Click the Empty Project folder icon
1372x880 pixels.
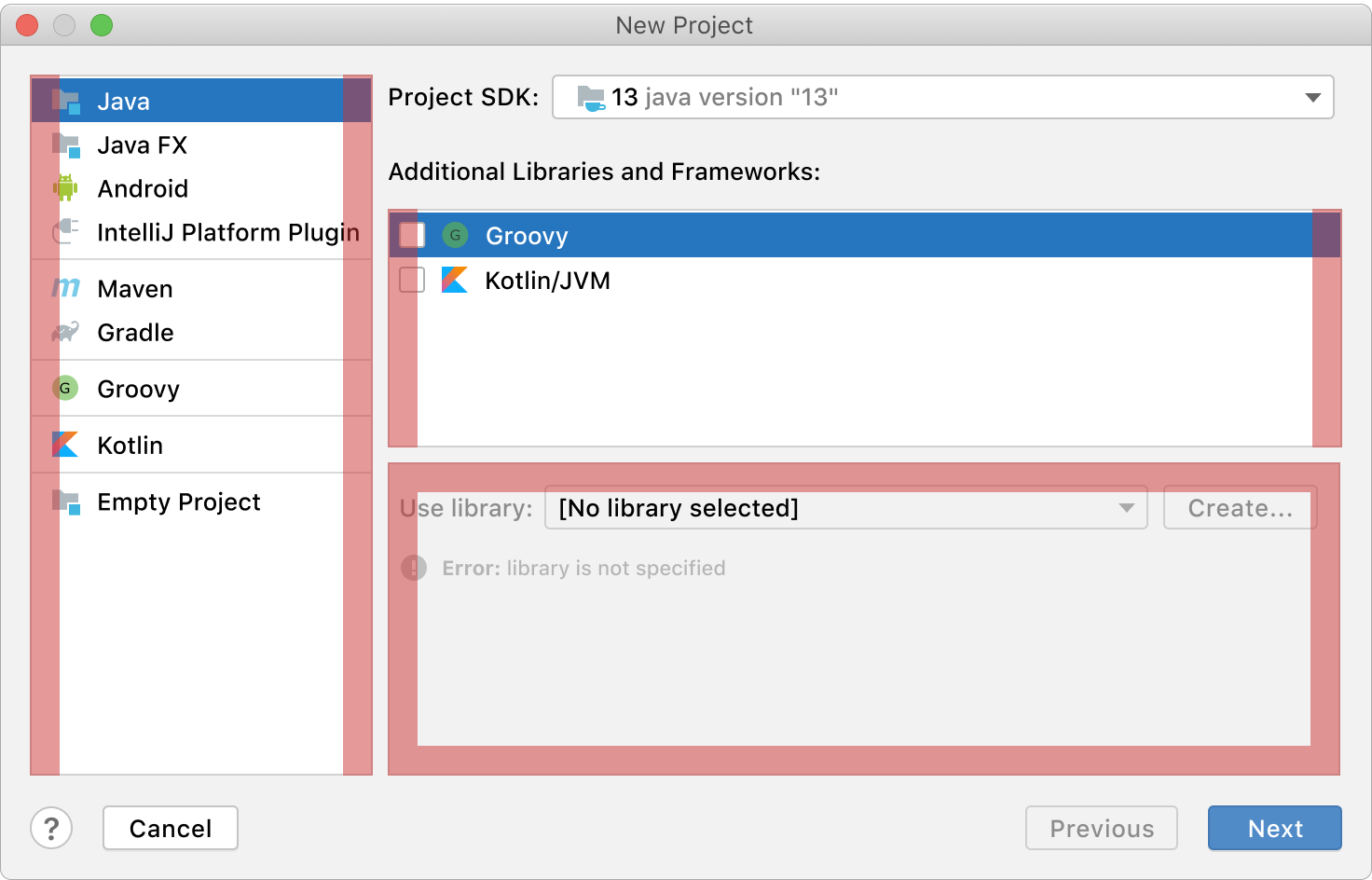pyautogui.click(x=66, y=502)
